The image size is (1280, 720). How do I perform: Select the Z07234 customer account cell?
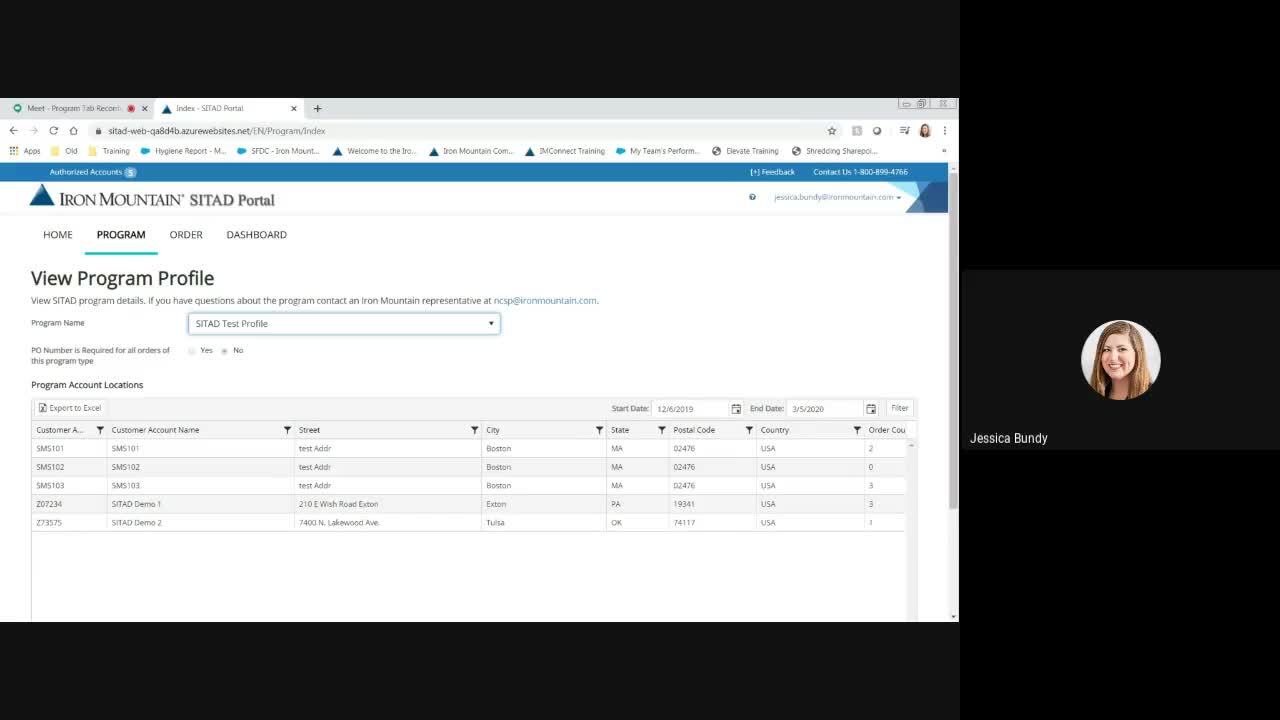click(x=69, y=504)
